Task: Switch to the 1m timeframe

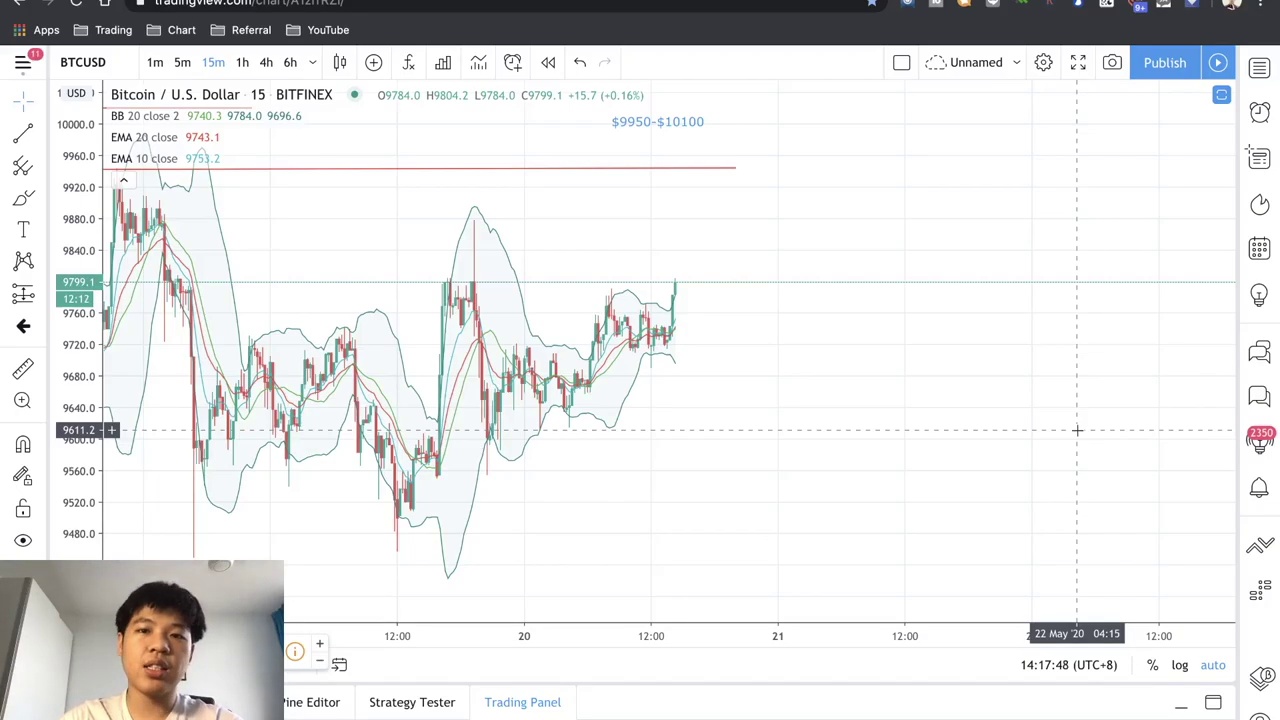Action: [x=155, y=63]
